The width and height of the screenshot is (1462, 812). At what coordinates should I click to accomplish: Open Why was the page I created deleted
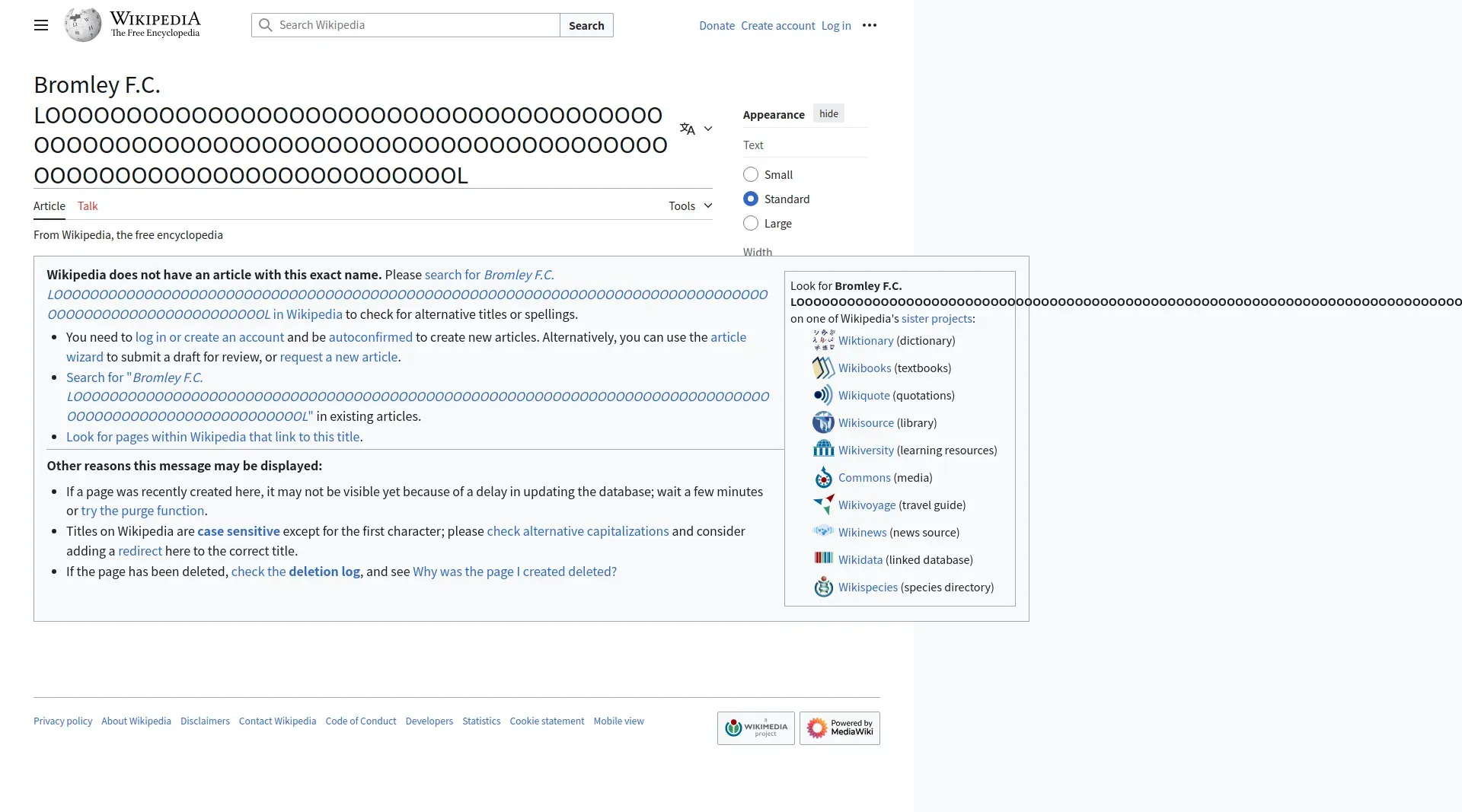pyautogui.click(x=515, y=571)
